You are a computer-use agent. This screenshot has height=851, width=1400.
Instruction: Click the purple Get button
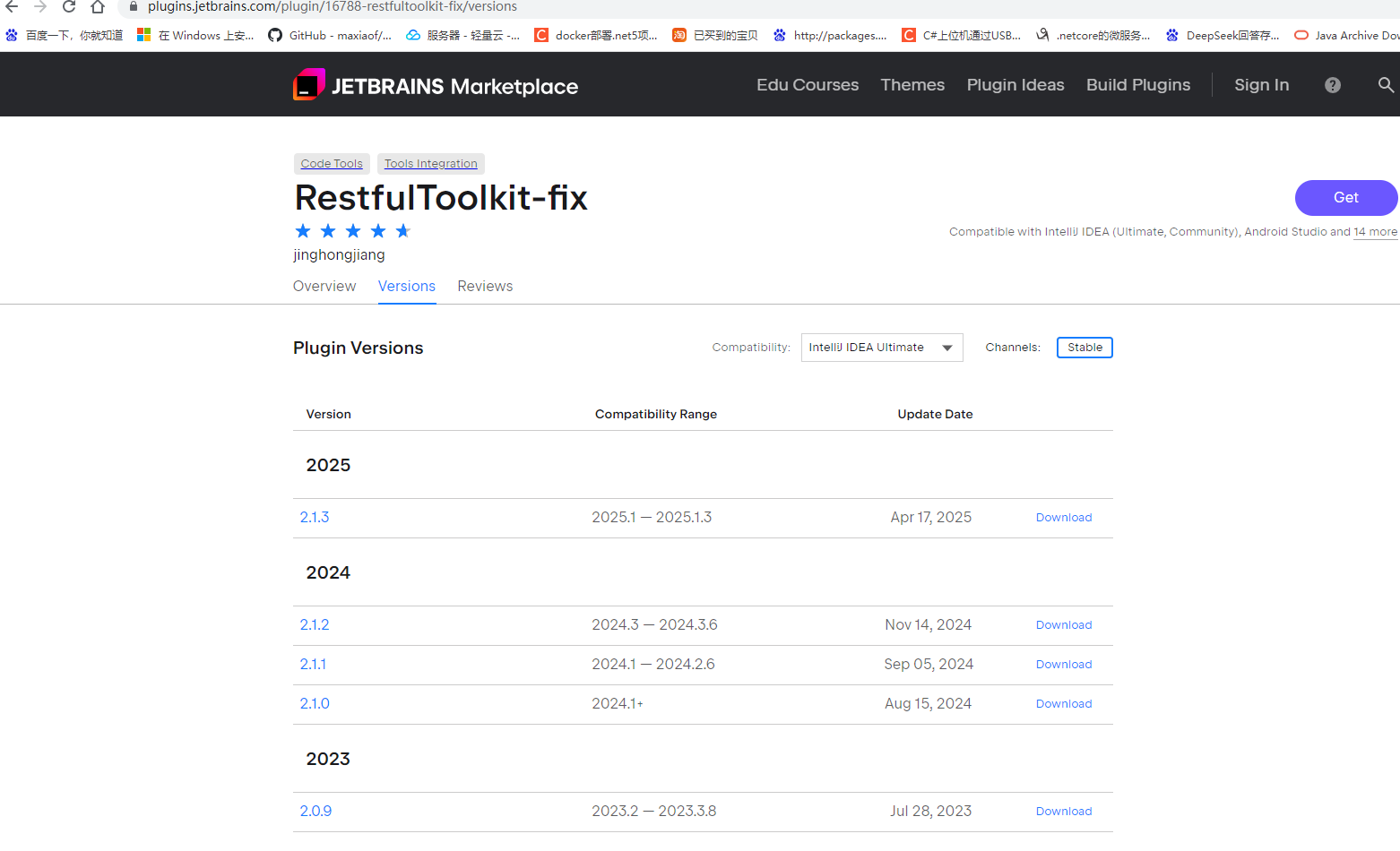click(x=1346, y=198)
